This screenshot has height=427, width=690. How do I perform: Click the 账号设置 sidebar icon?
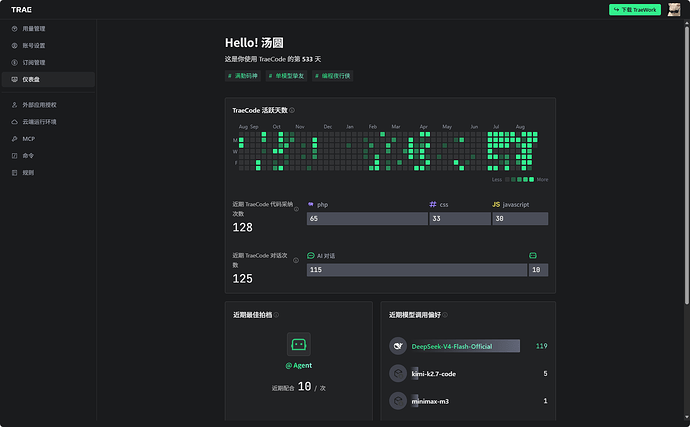pyautogui.click(x=15, y=45)
